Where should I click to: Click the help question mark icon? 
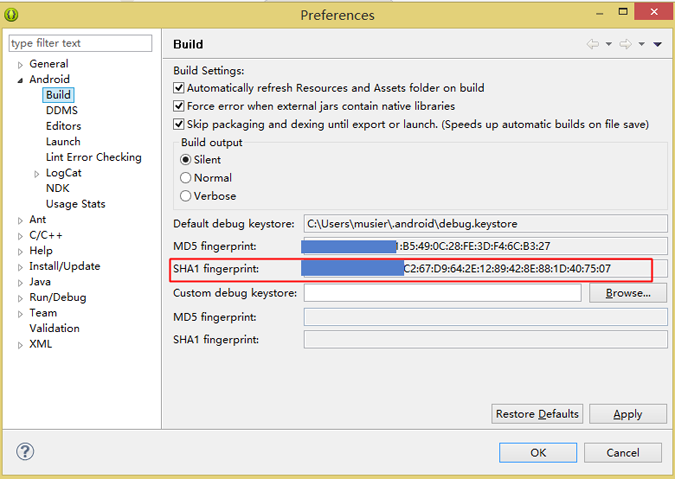pos(25,451)
